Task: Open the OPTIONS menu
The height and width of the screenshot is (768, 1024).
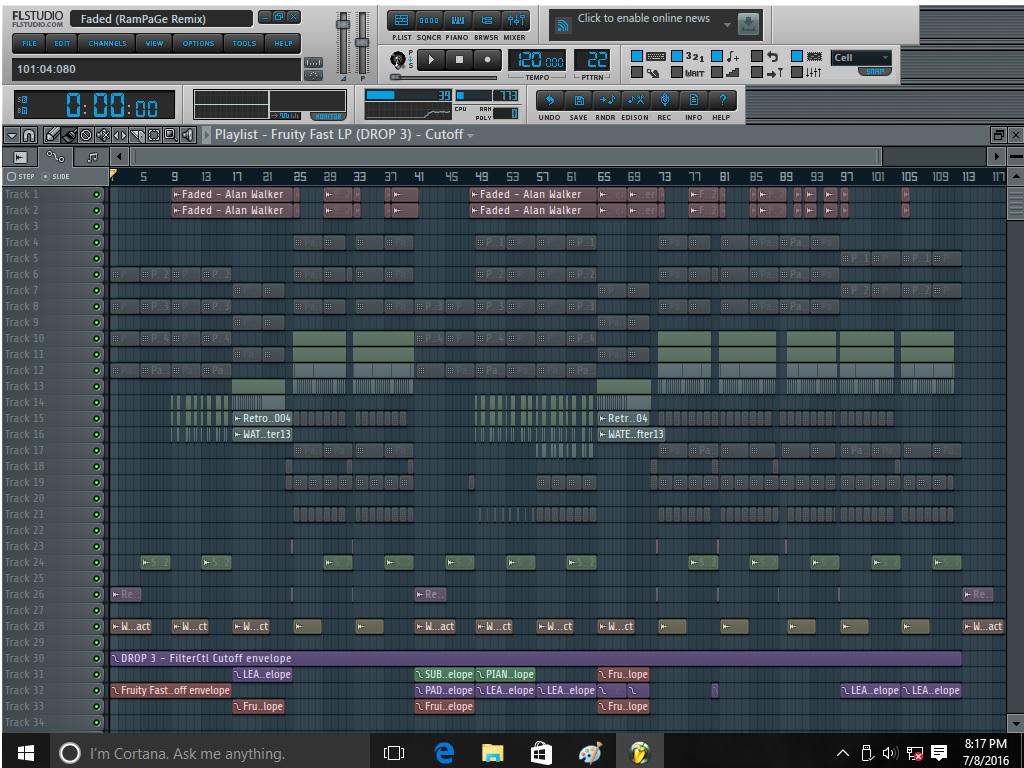Action: 199,43
